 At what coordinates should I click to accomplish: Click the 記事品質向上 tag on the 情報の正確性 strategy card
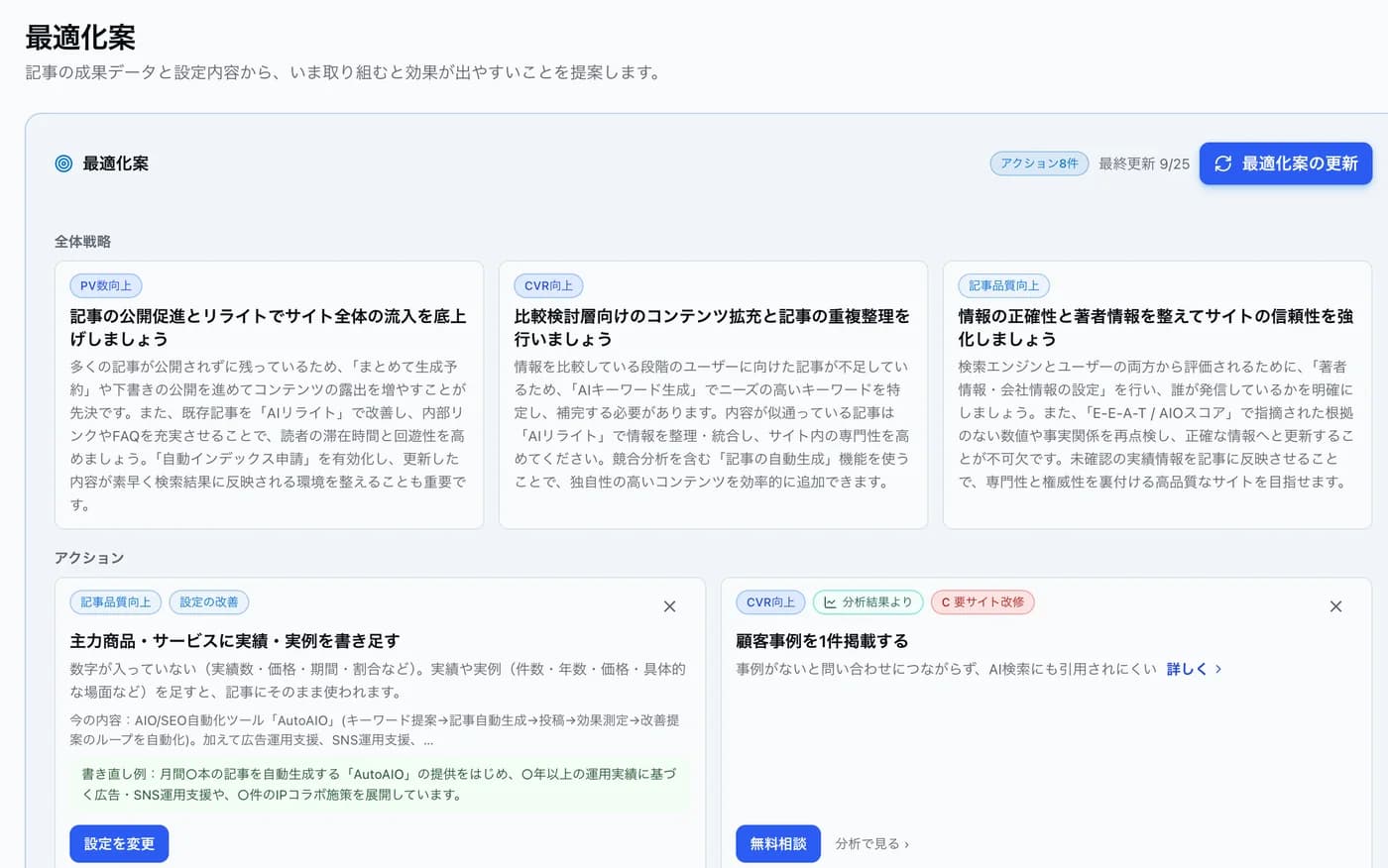(1003, 285)
